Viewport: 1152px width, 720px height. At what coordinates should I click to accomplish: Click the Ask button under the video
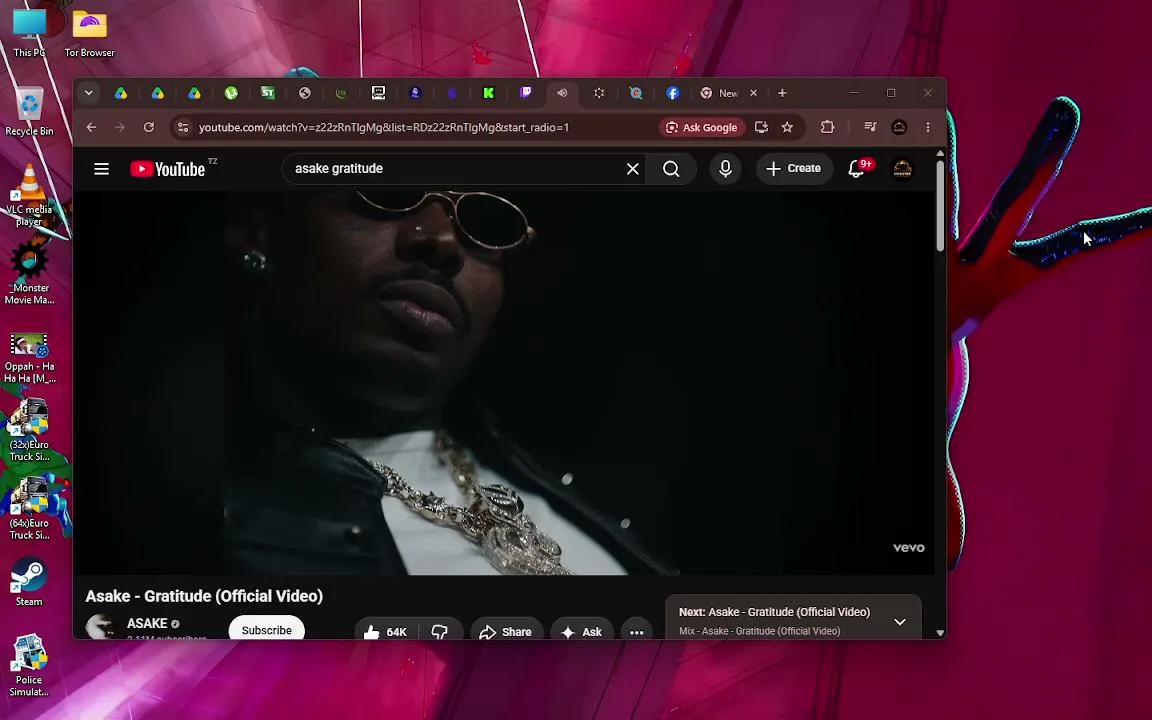pos(581,631)
